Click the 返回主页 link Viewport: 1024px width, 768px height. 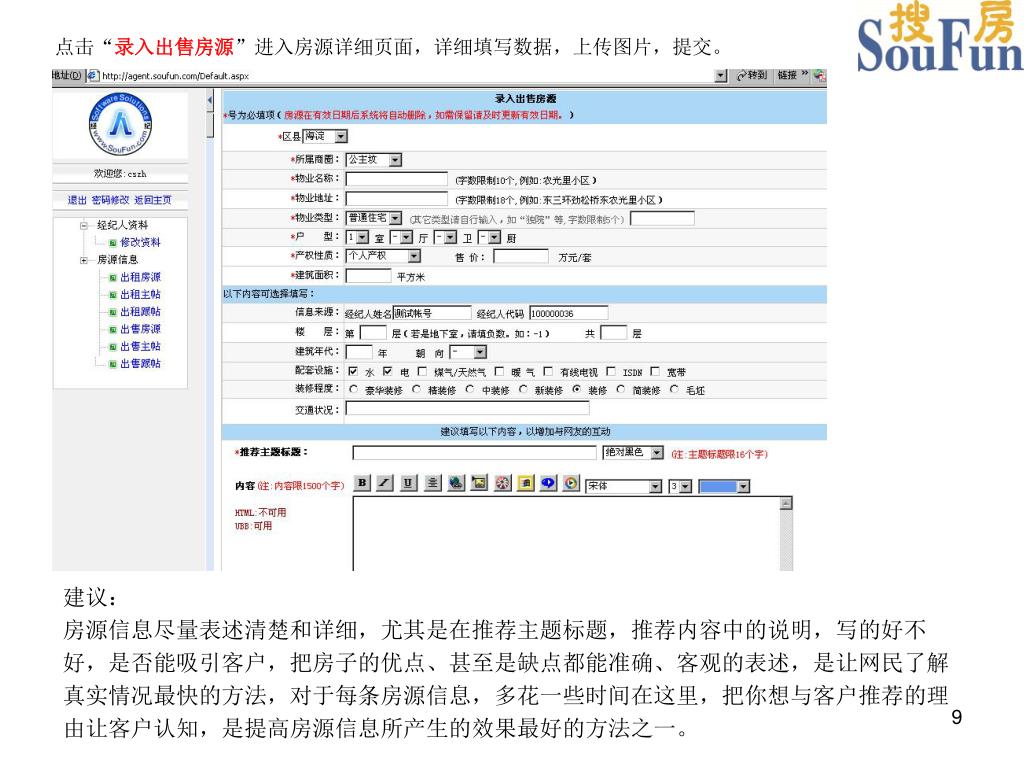(153, 200)
